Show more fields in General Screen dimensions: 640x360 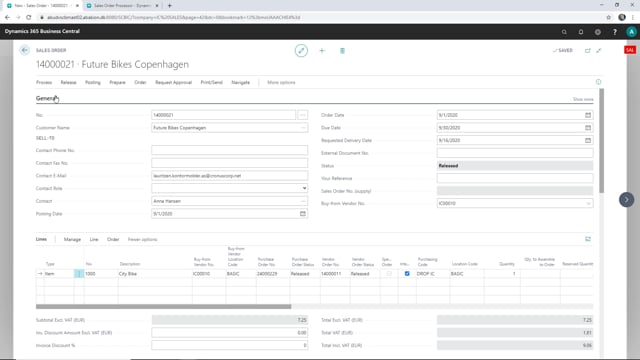(x=583, y=99)
